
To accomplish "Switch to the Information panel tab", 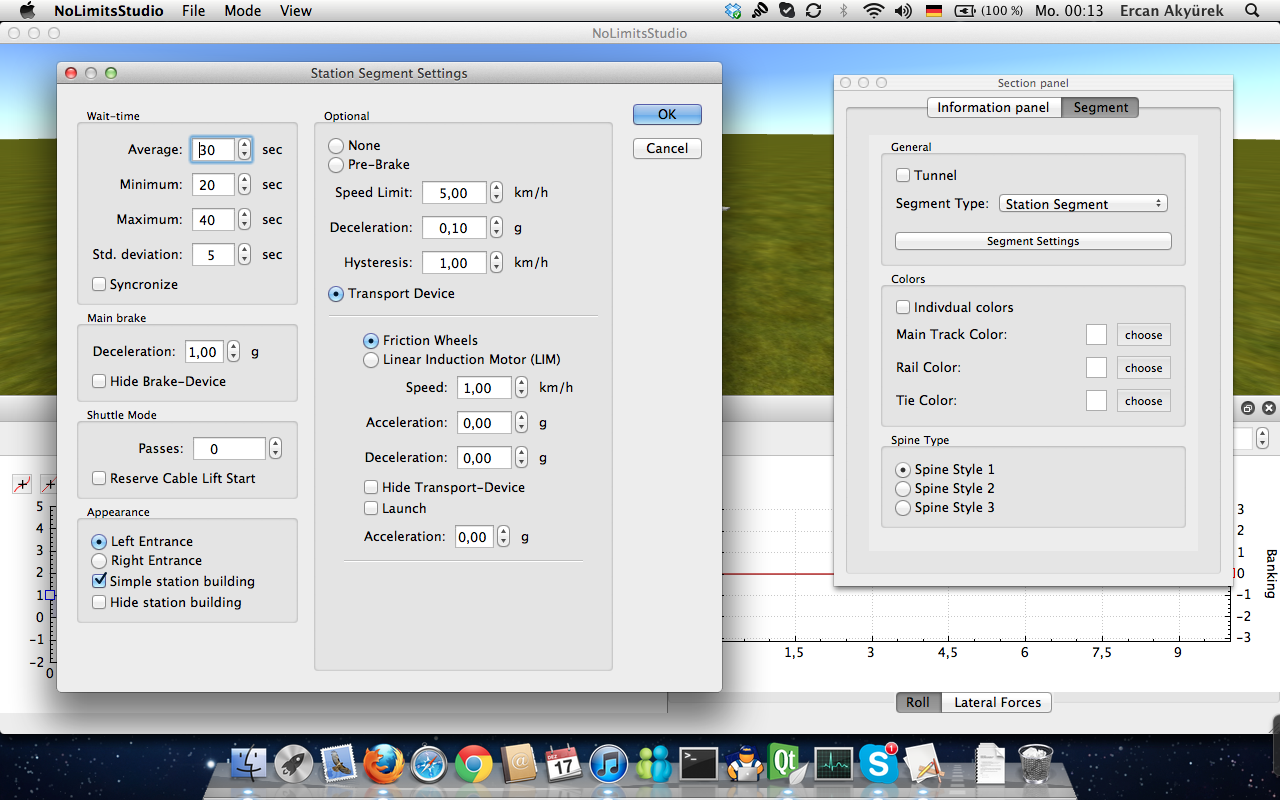I will [x=992, y=108].
